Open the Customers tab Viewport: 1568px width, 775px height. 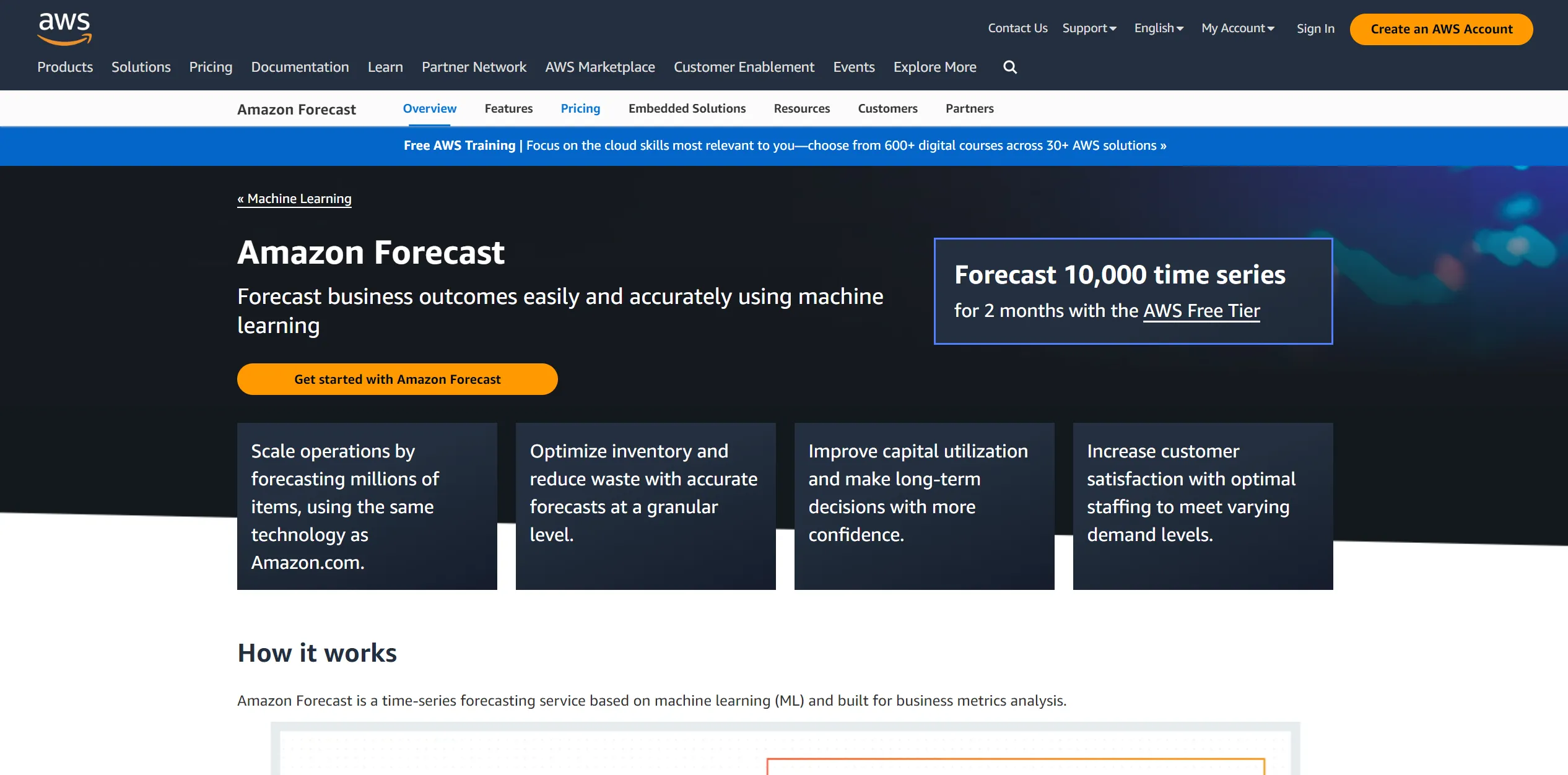pos(887,108)
